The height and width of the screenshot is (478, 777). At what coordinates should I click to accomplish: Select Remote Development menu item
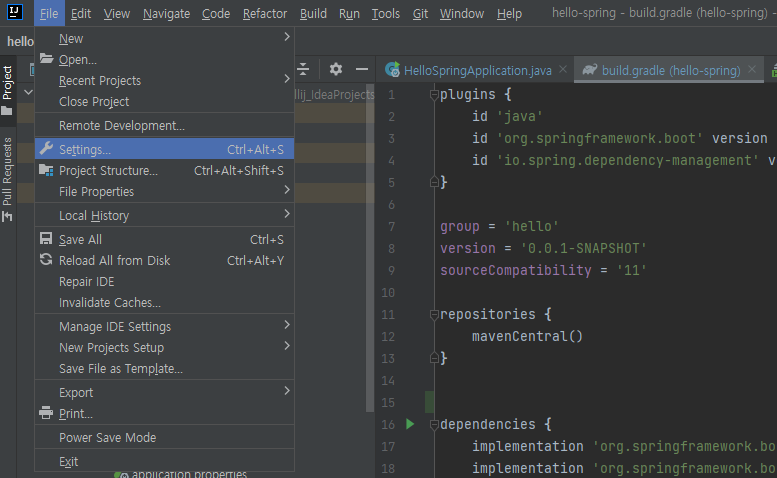[165, 125]
